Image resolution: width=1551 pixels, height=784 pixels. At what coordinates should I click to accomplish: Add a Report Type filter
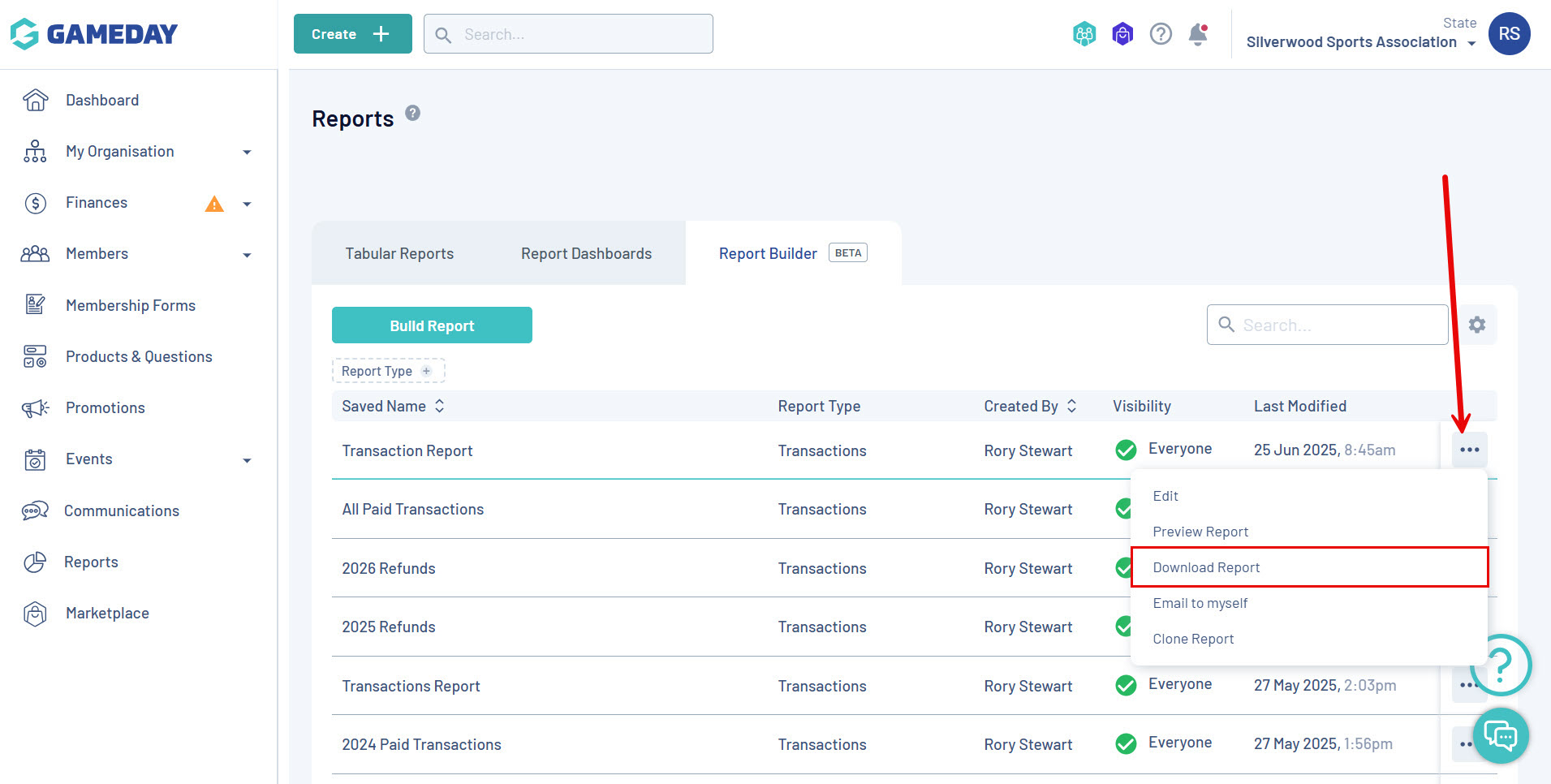coord(389,371)
